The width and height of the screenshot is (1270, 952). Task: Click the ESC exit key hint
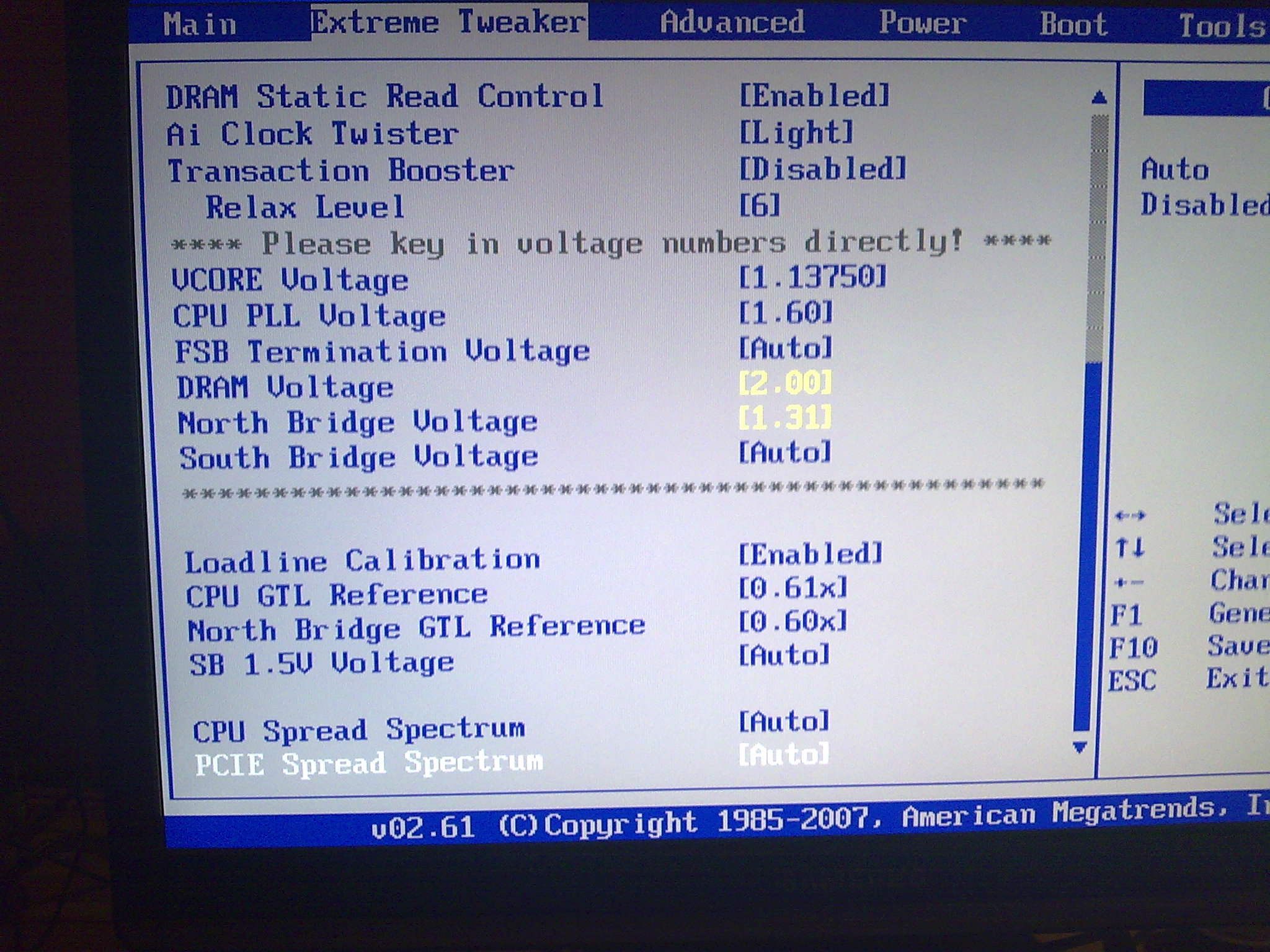pos(1132,681)
